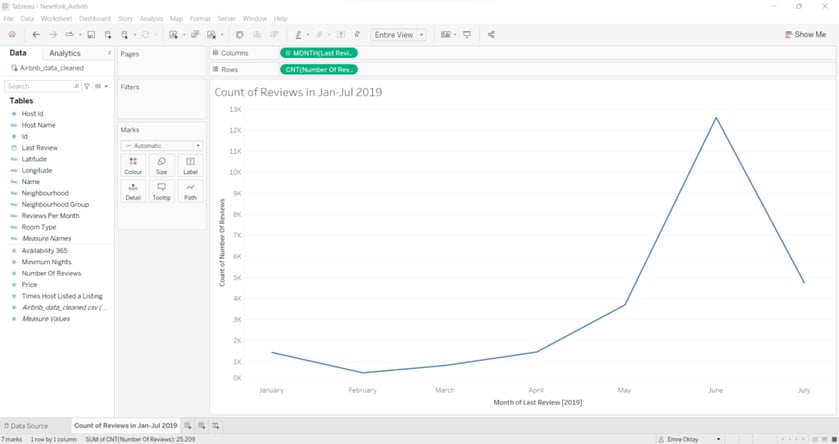This screenshot has width=839, height=444.
Task: Add a new worksheet from bottom tabs
Action: (x=188, y=426)
